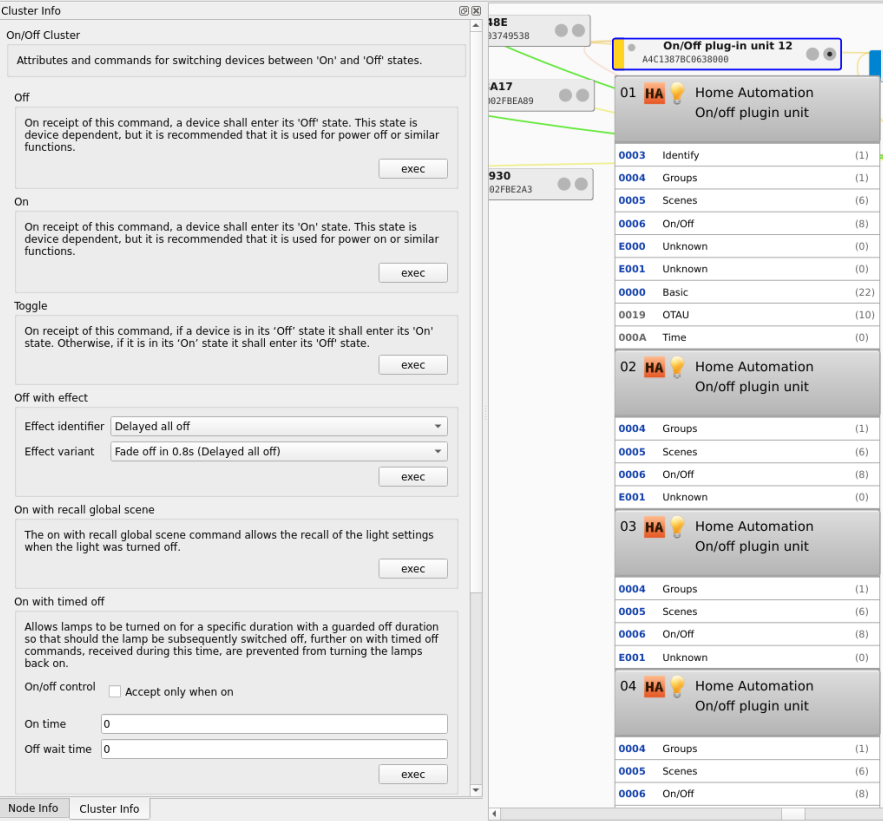This screenshot has height=821, width=883.
Task: Select Scenes cluster in endpoint 03
Action: 747,612
